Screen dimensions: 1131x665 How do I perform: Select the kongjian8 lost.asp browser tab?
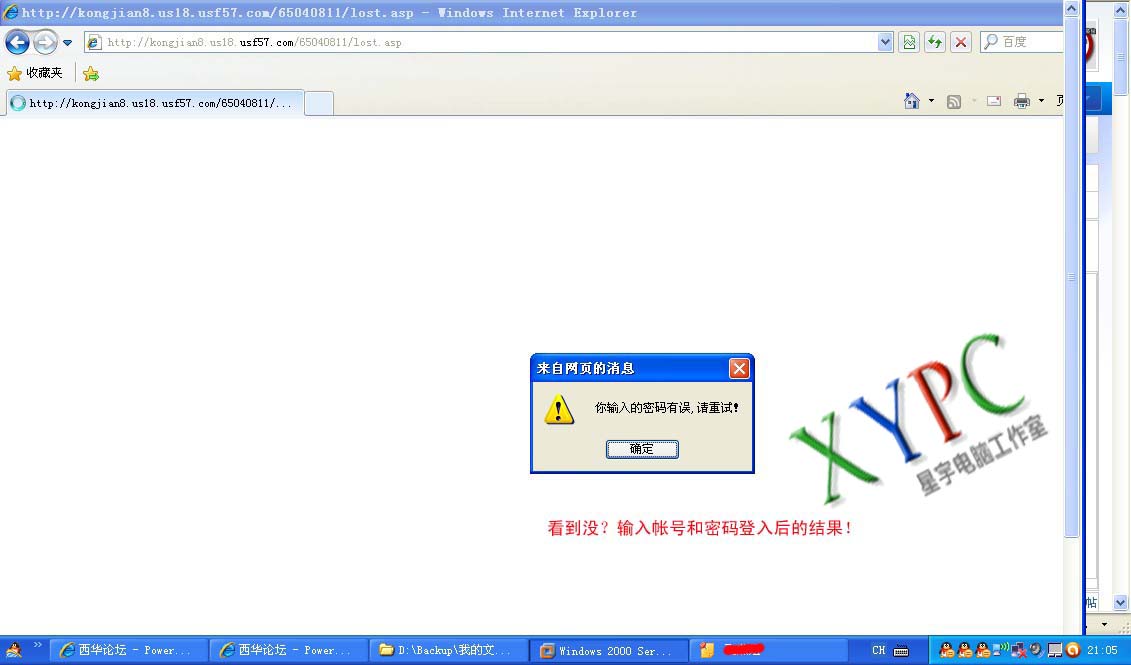click(155, 103)
